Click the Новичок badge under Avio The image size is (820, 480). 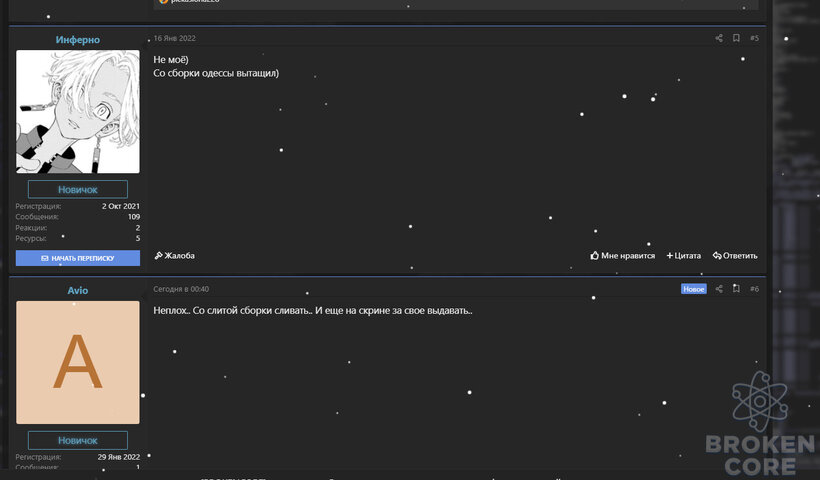coord(78,440)
